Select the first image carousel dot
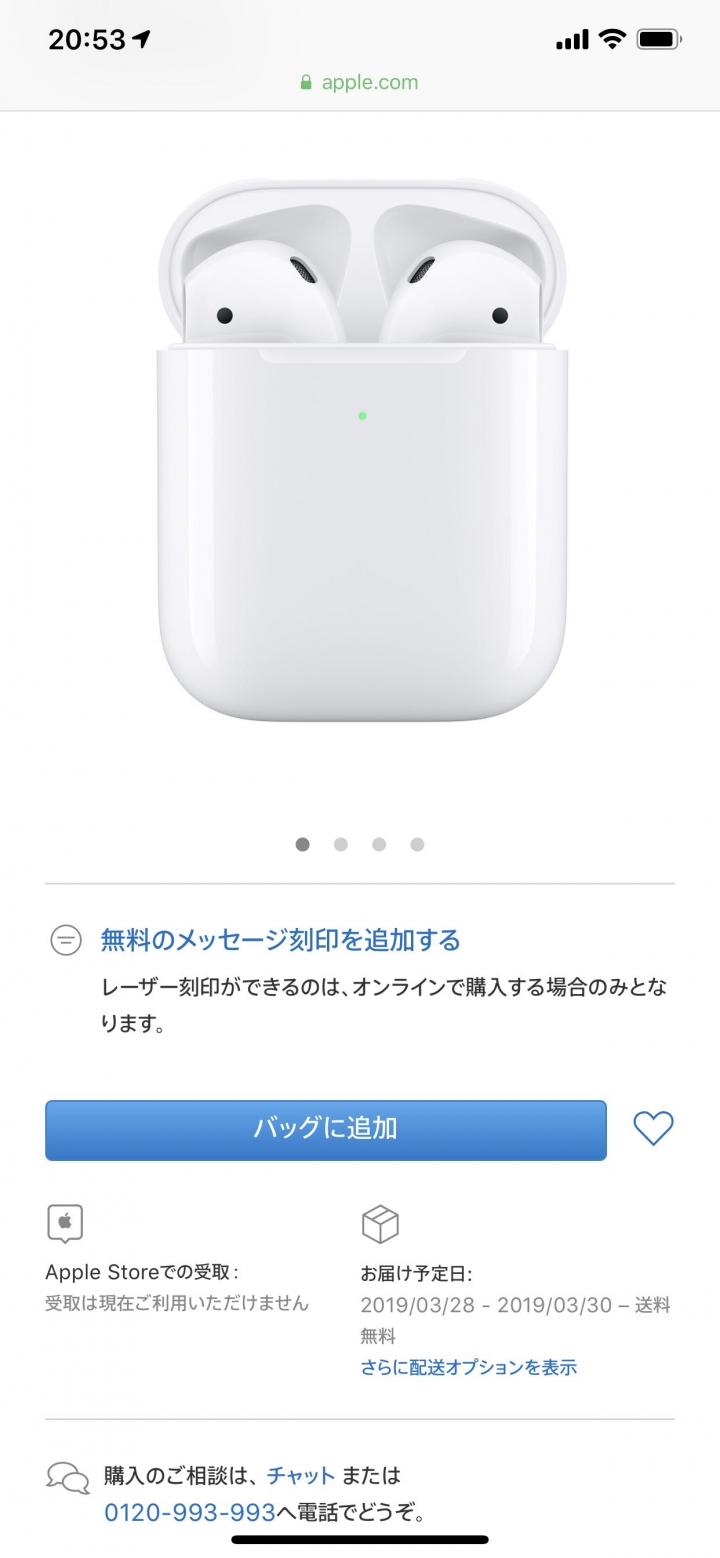 tap(303, 844)
